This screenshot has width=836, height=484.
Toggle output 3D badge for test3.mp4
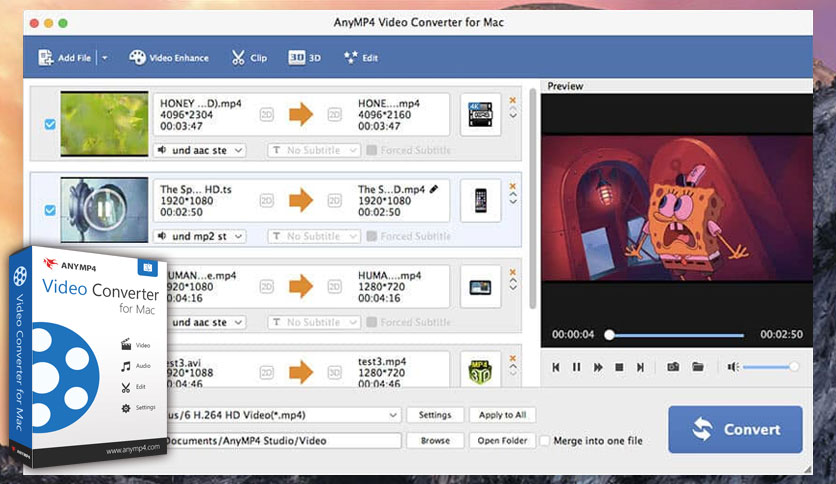tap(334, 373)
